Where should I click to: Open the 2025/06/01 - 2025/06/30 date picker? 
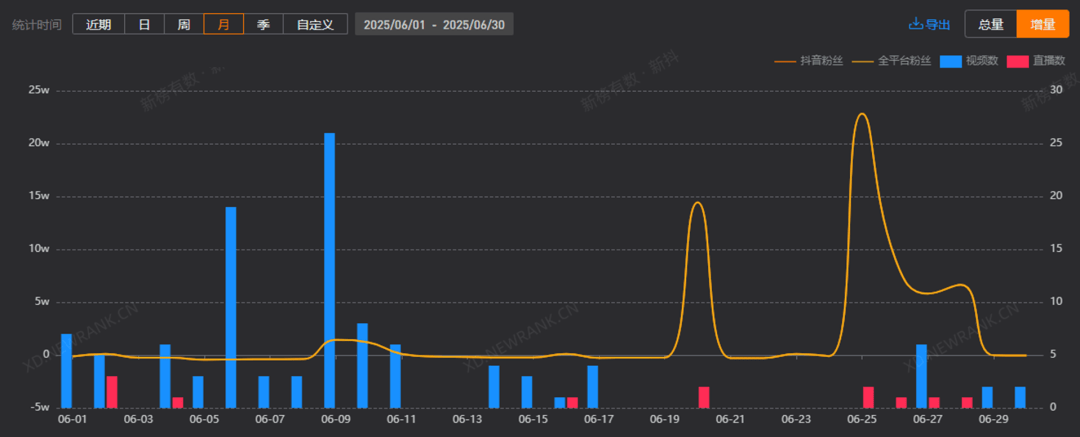pos(434,24)
